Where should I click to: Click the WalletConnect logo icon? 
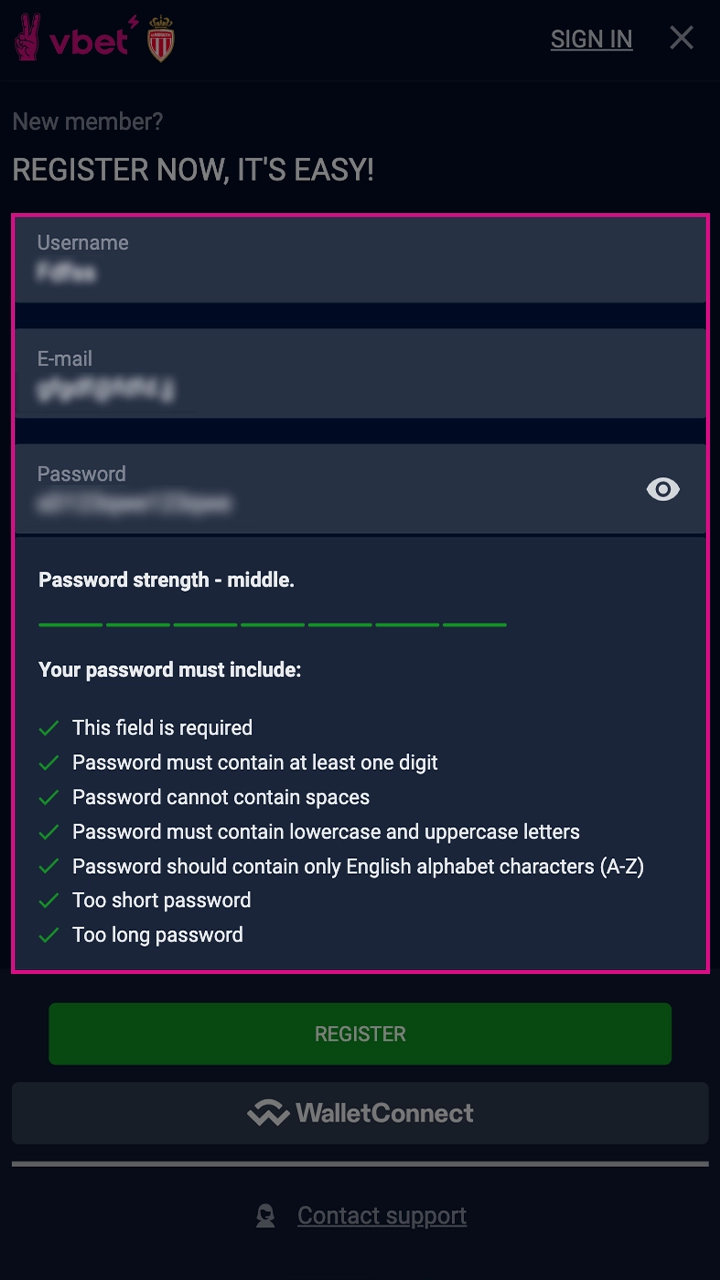point(268,1113)
